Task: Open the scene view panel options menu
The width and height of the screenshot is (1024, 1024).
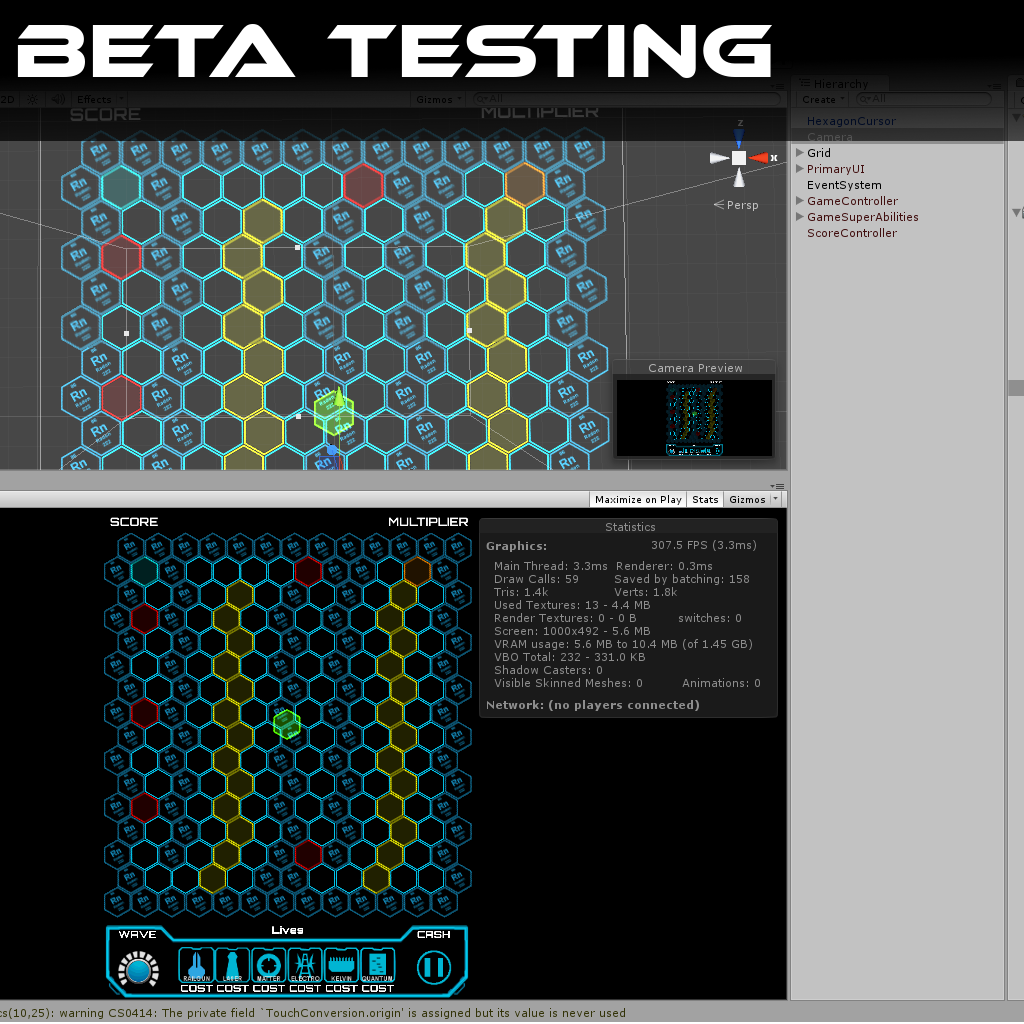Action: click(777, 85)
